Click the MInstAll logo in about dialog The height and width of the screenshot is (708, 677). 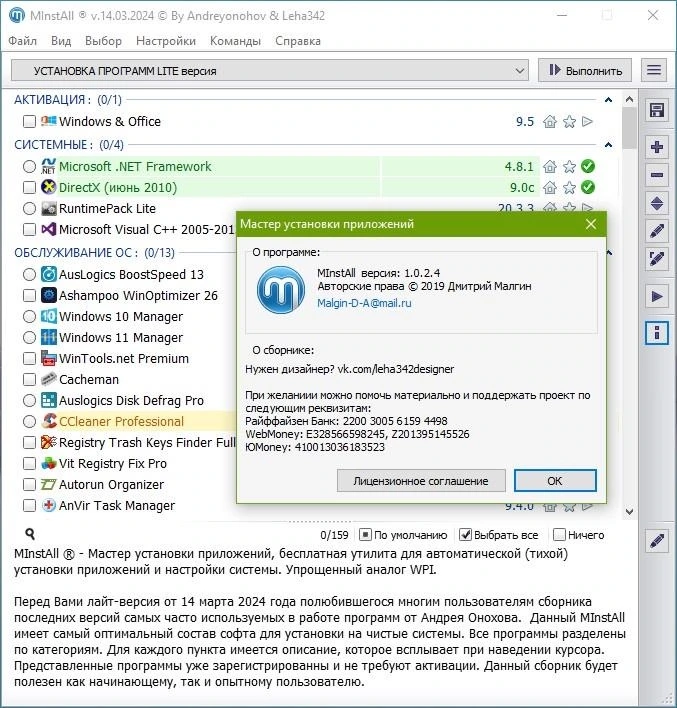280,289
